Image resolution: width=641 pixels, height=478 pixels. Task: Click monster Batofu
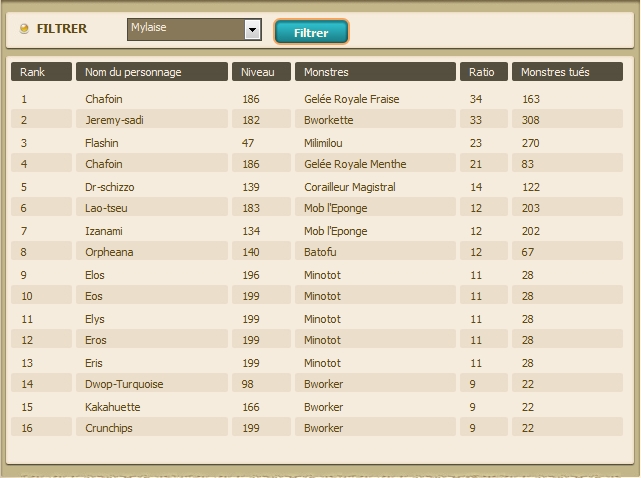pos(320,252)
